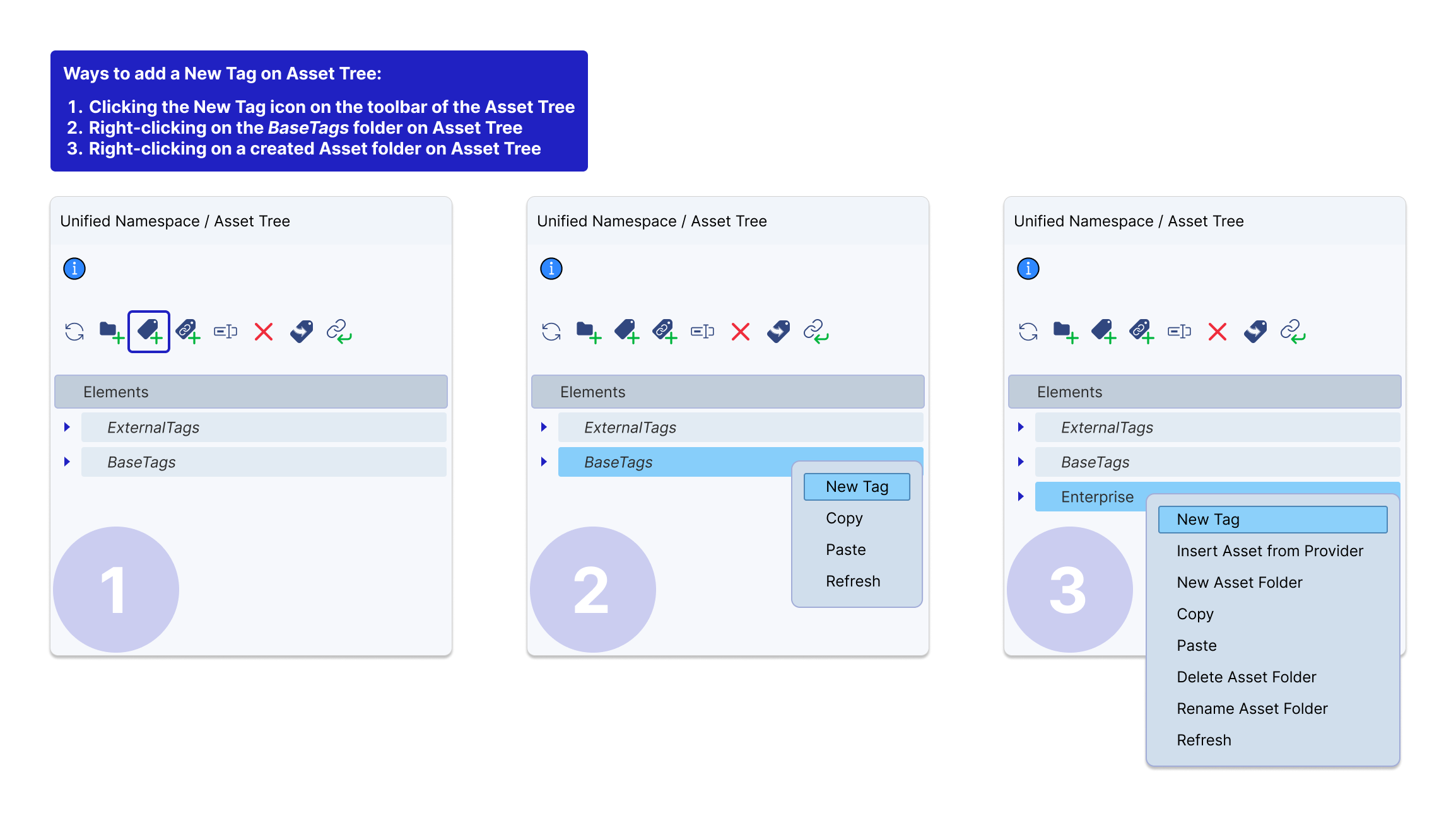Screen dimensions: 1456x816
Task: Click red delete X in panel 3 toolbar
Action: coord(1217,331)
